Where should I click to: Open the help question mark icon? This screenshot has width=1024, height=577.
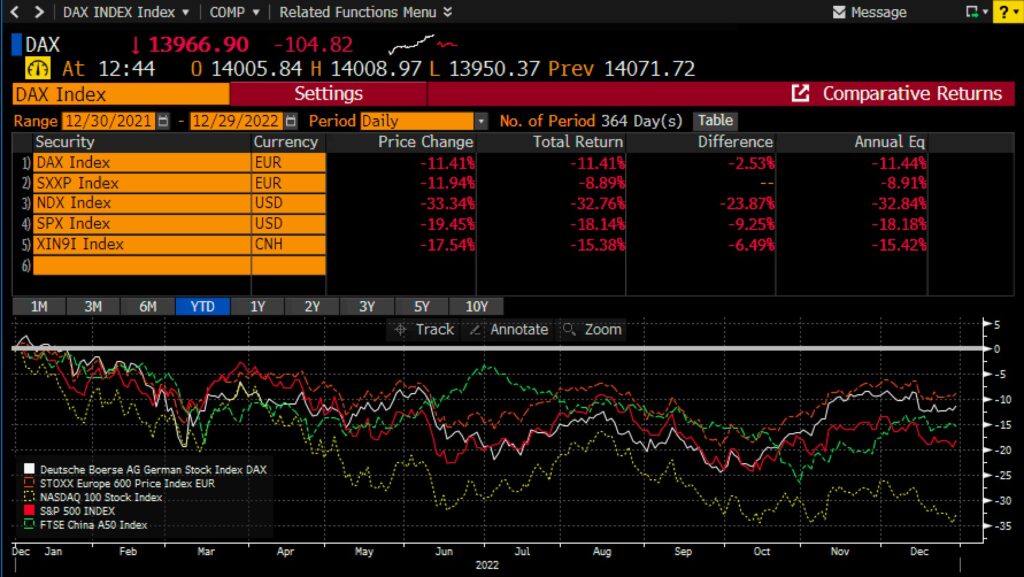point(1004,12)
